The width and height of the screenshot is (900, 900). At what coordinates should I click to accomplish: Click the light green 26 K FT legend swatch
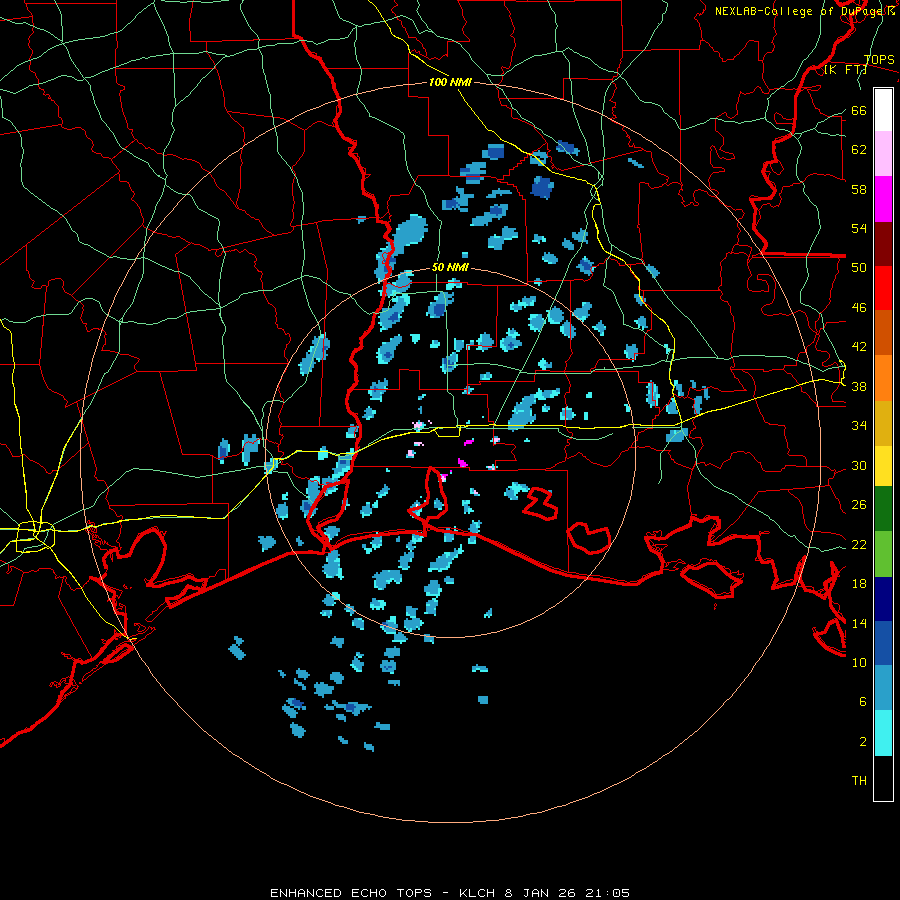coord(883,554)
